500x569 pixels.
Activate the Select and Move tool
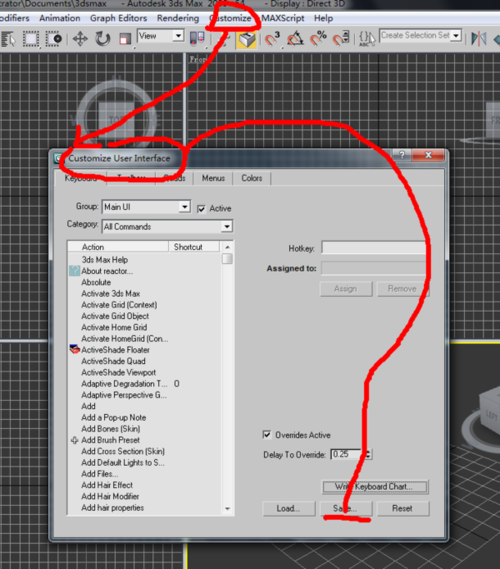point(80,39)
